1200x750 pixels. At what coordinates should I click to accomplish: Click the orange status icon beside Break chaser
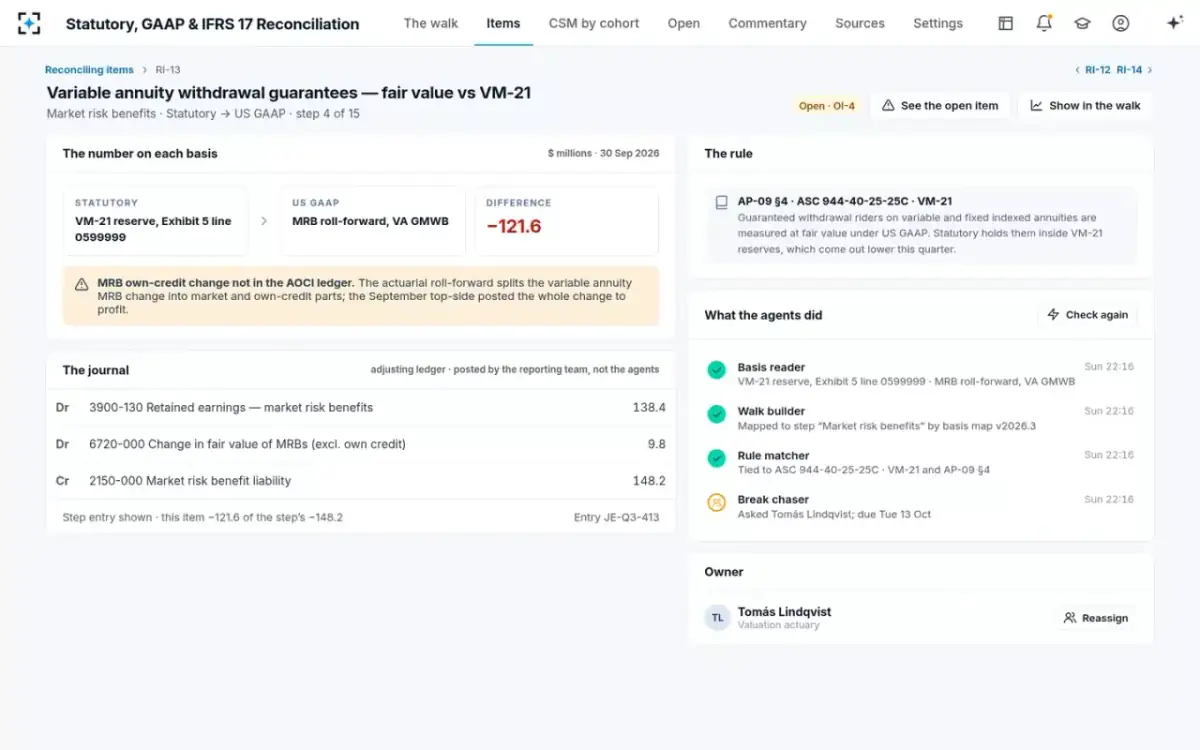(x=716, y=502)
